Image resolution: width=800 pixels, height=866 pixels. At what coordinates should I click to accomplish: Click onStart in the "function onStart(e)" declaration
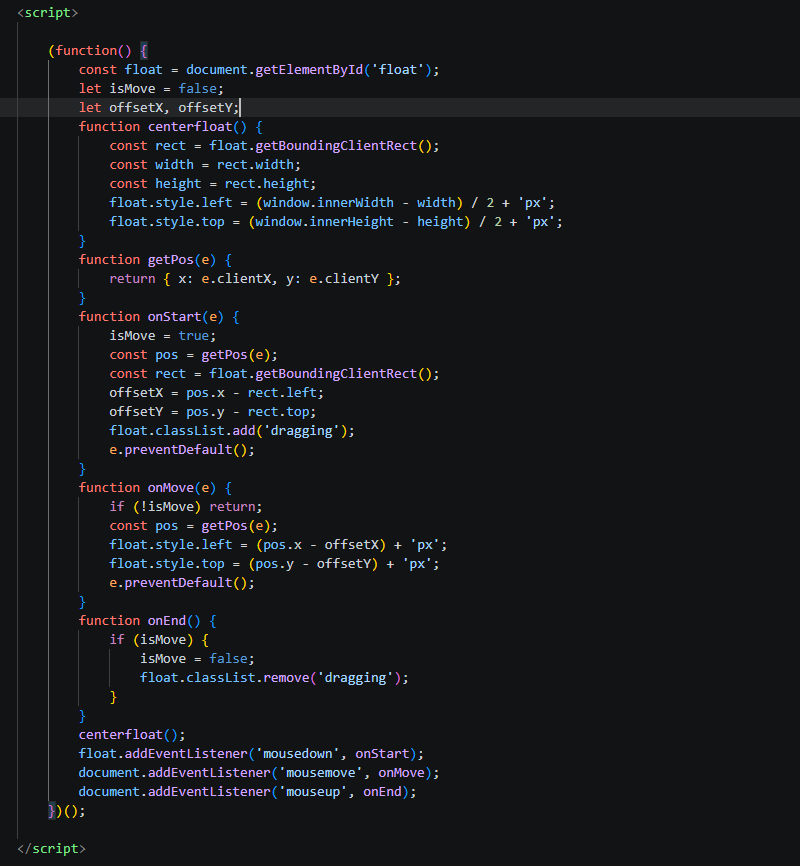(x=175, y=317)
